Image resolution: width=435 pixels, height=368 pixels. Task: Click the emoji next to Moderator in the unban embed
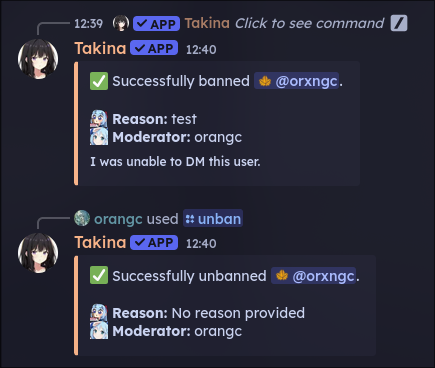coord(99,331)
